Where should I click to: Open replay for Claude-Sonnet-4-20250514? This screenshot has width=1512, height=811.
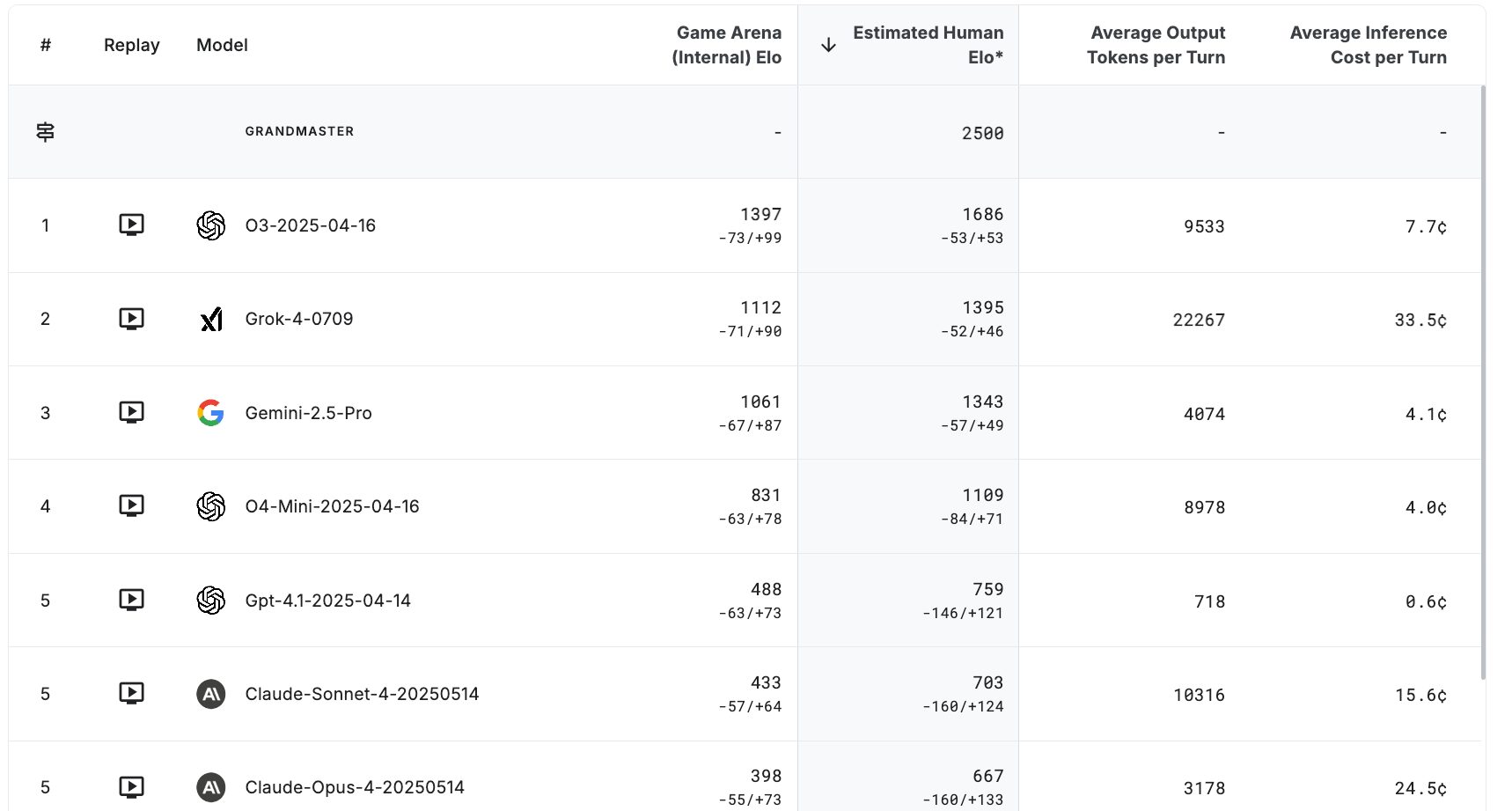click(131, 694)
